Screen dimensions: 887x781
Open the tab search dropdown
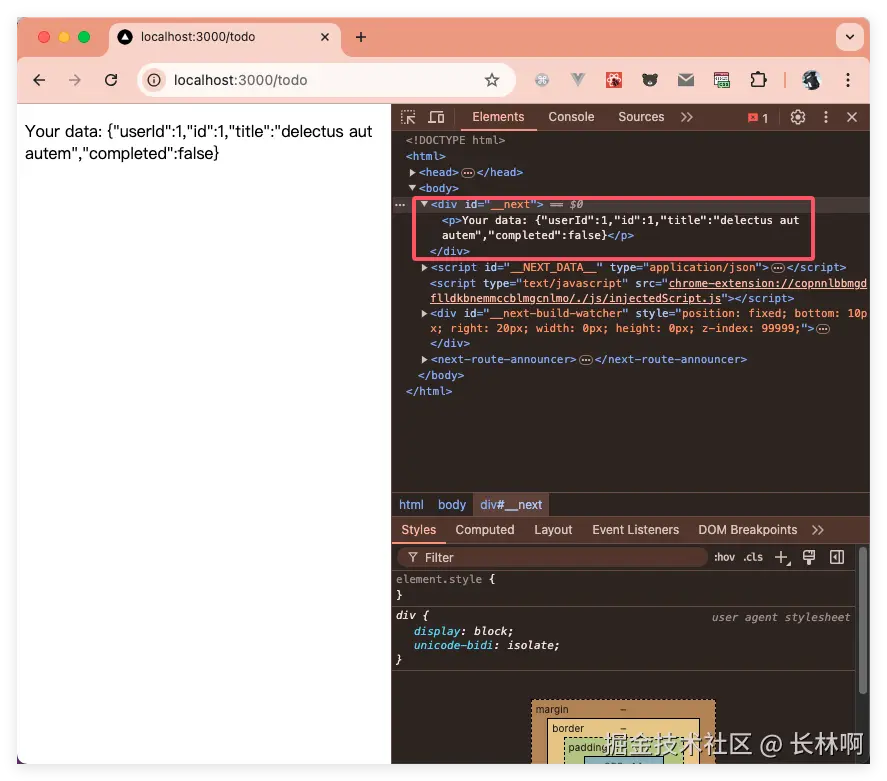[850, 37]
